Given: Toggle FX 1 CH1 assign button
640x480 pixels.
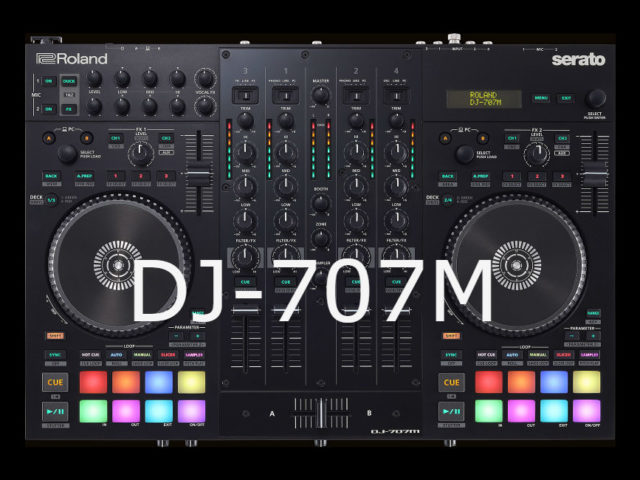Looking at the screenshot, I should tap(116, 138).
